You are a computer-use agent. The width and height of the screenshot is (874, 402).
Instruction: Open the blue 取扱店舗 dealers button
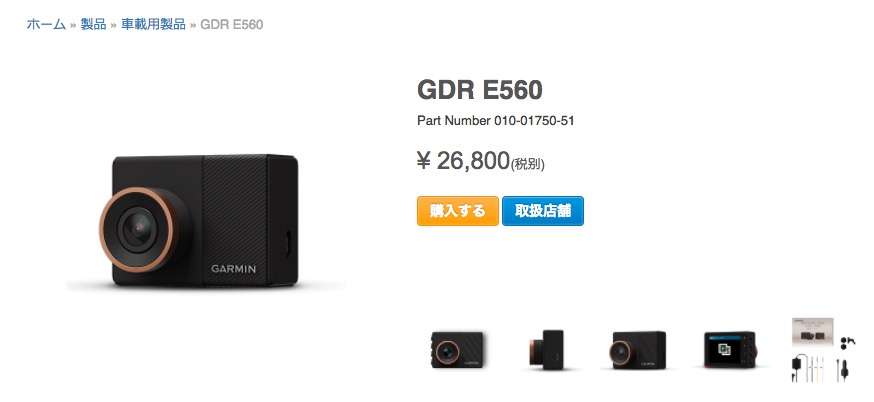[543, 211]
